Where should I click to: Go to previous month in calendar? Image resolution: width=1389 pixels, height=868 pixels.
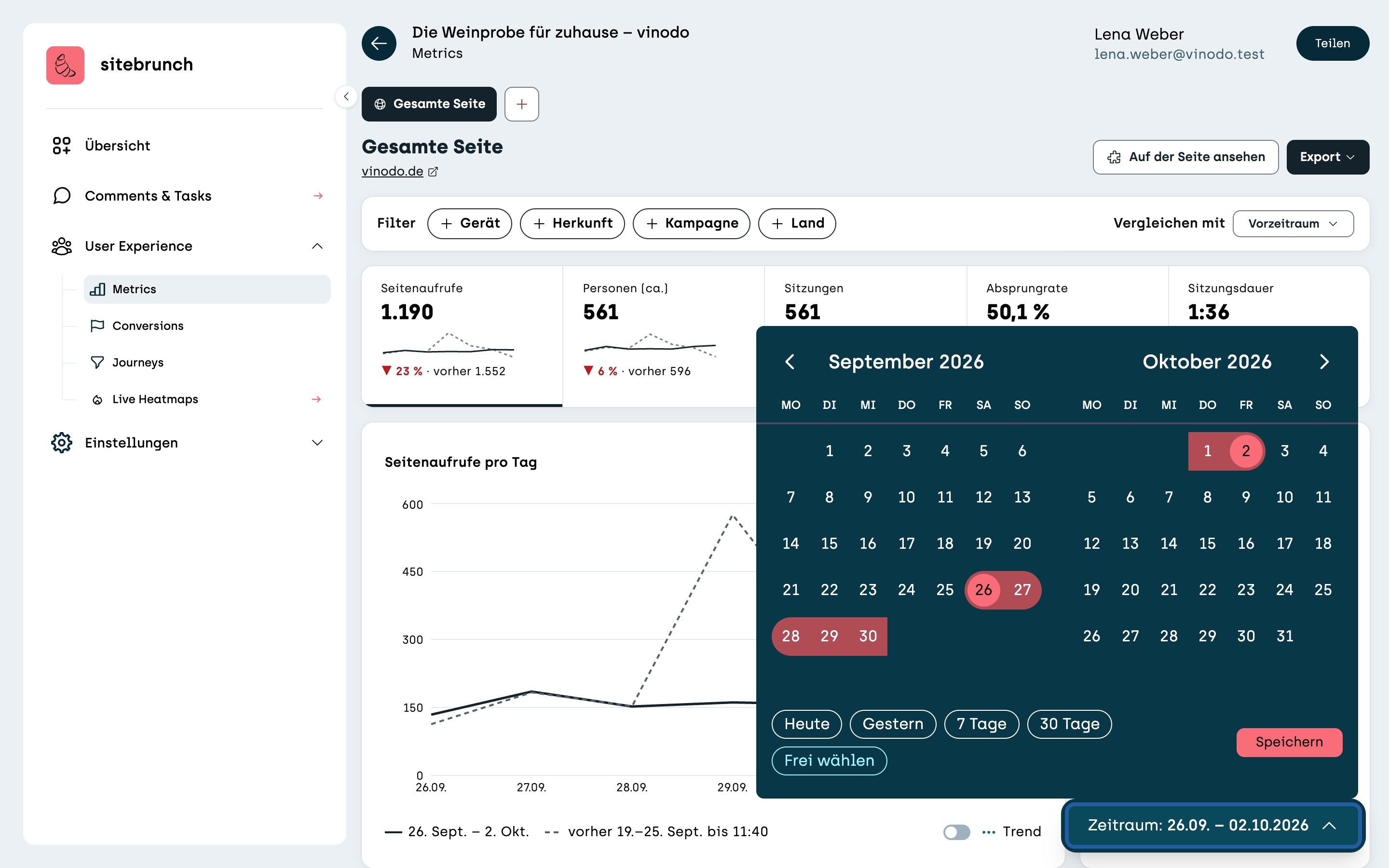(x=790, y=362)
